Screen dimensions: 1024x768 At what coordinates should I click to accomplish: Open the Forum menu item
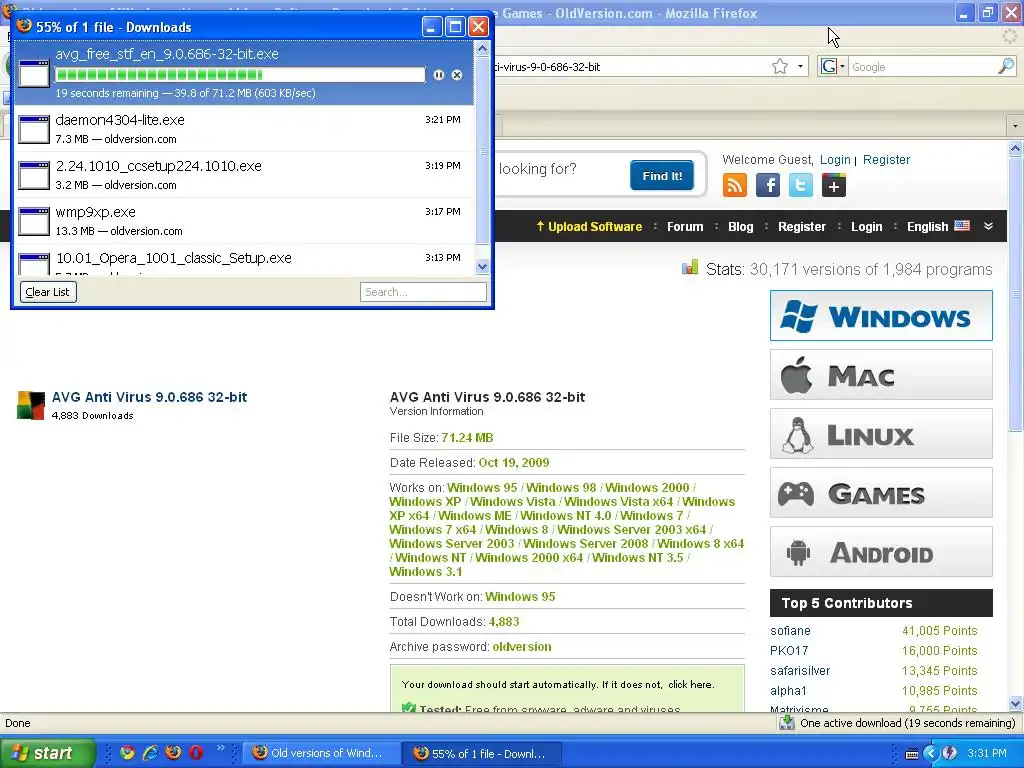click(685, 227)
